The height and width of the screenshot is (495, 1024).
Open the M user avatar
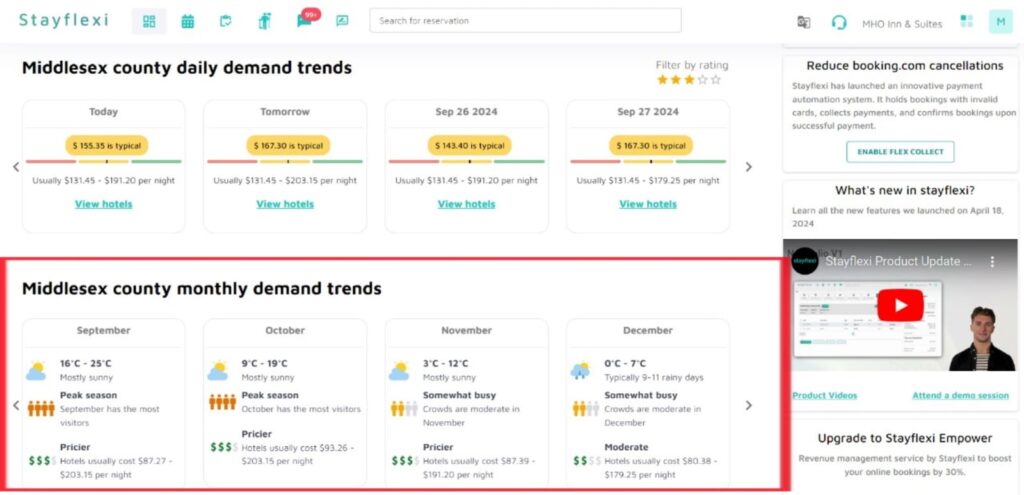pyautogui.click(x=1000, y=22)
